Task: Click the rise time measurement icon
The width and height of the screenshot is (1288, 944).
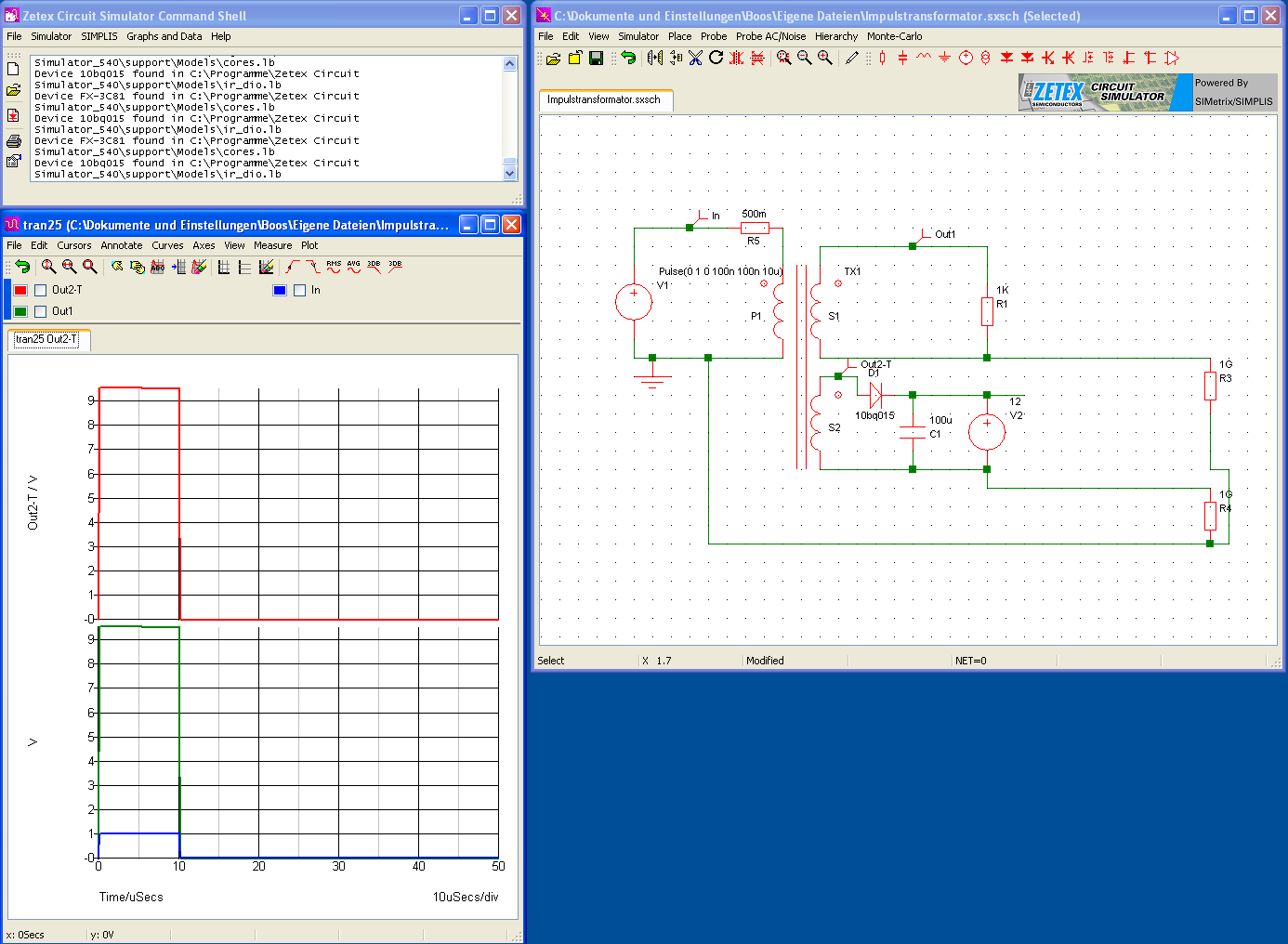Action: pos(293,267)
